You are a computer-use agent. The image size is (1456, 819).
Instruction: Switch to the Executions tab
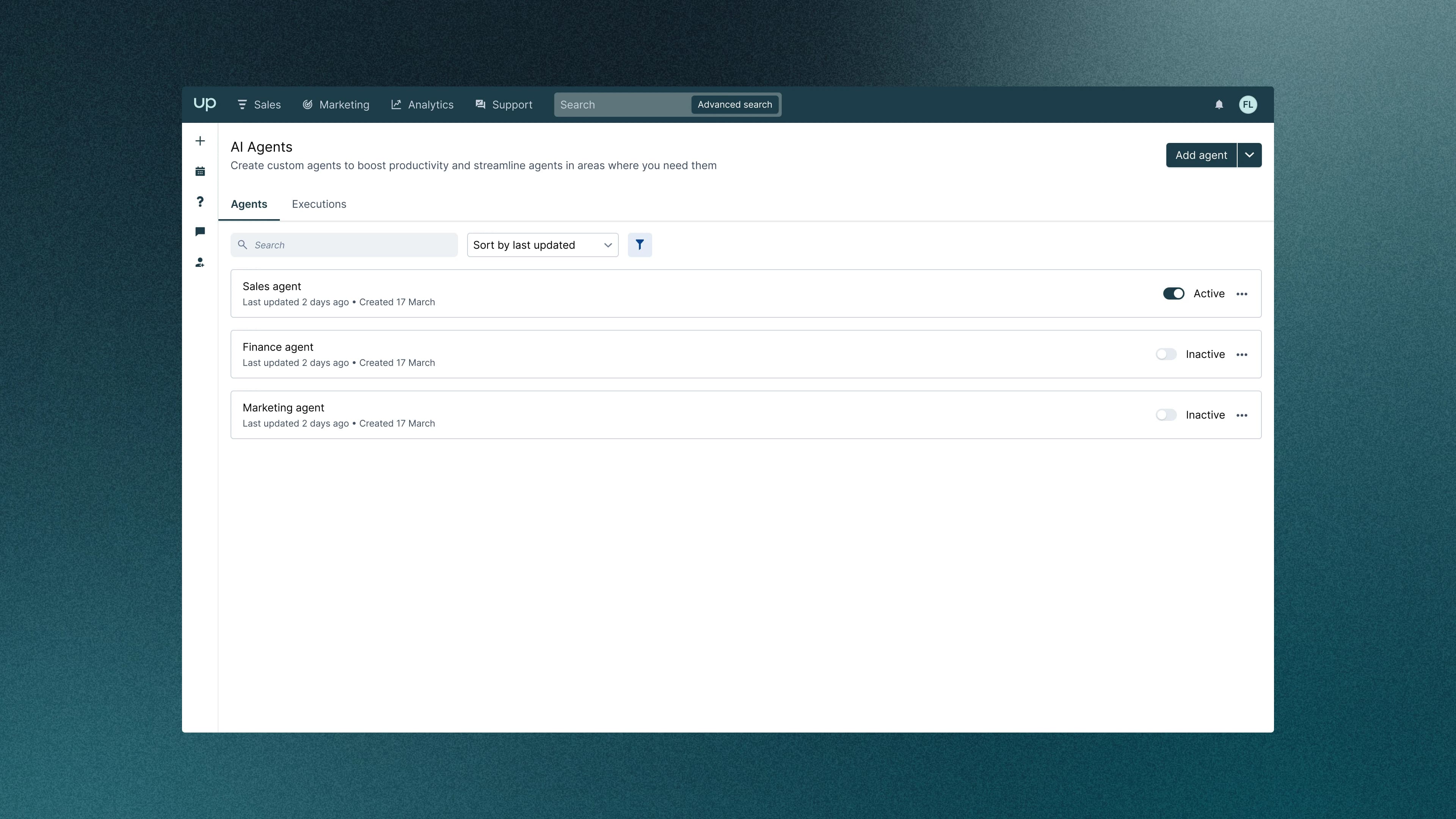[319, 204]
